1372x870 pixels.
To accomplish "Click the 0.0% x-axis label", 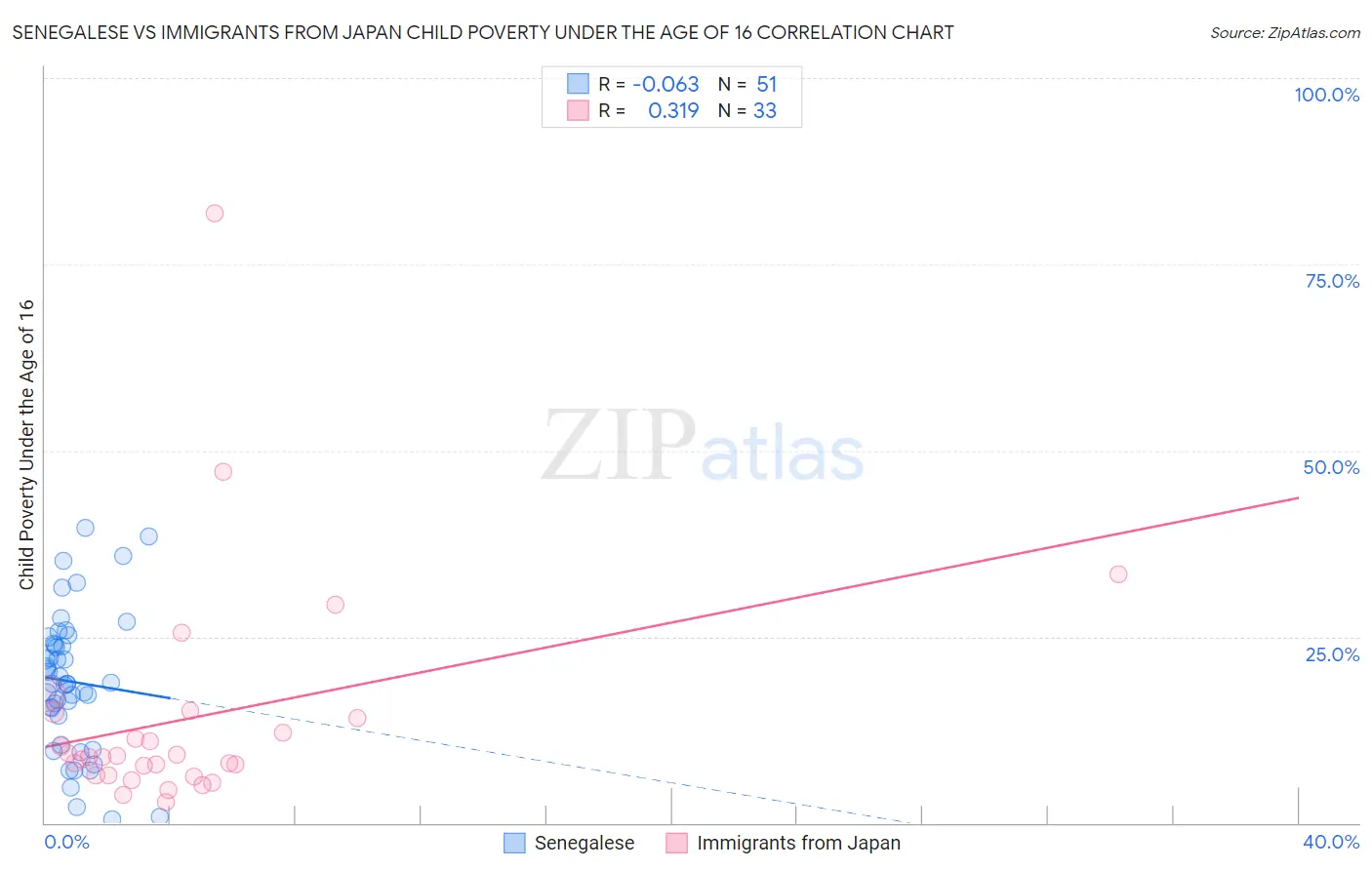I will pyautogui.click(x=66, y=842).
